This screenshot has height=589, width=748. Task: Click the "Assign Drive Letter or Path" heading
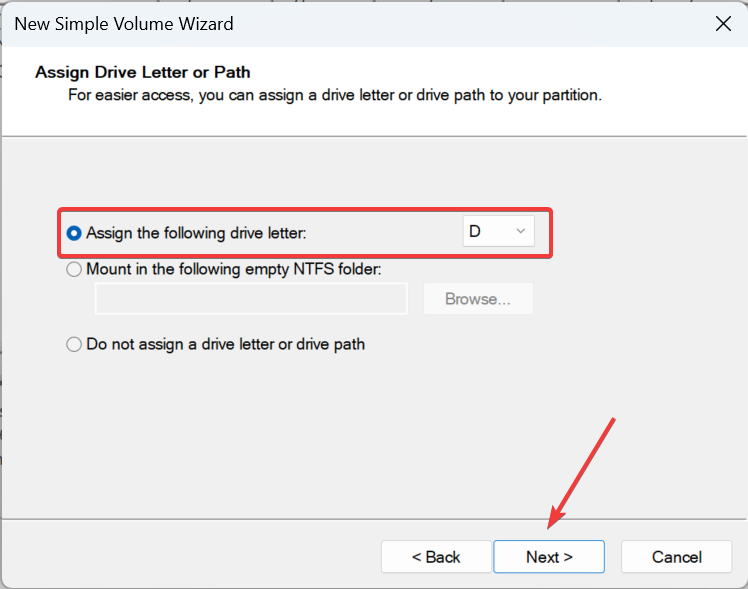tap(142, 72)
